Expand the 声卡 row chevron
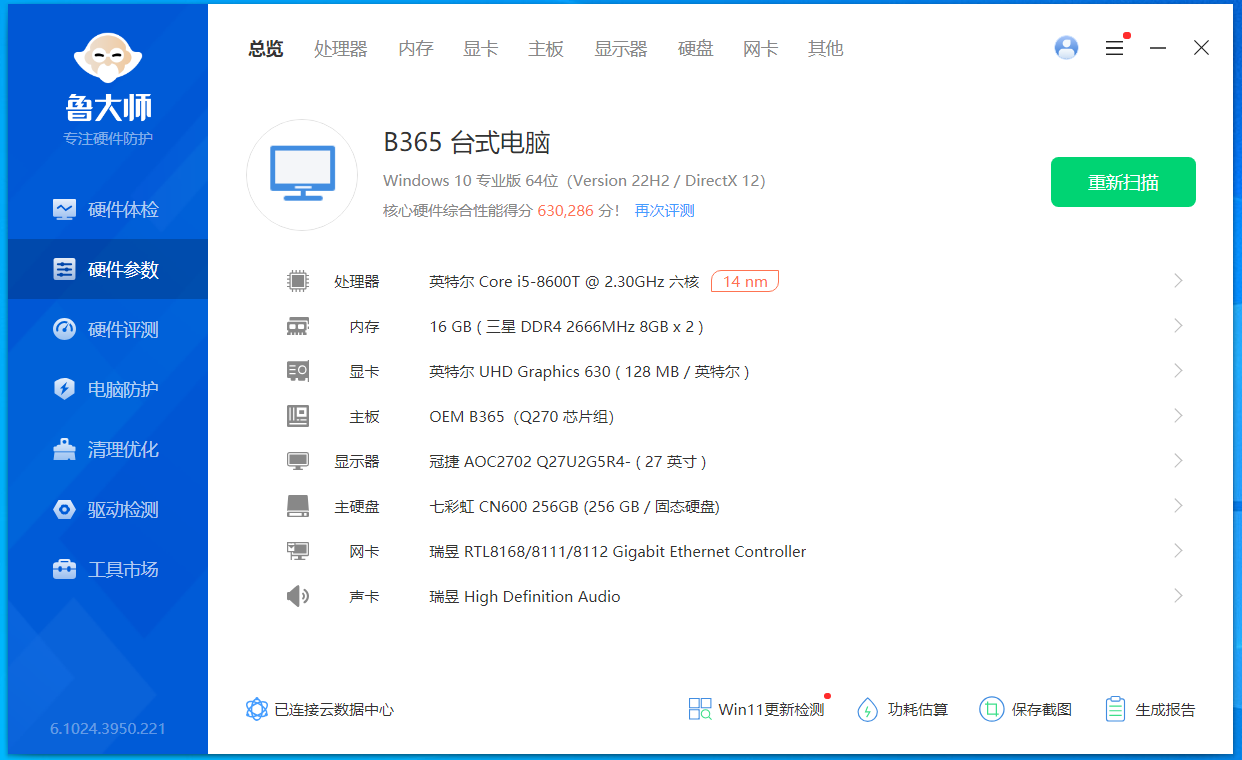 1178,596
